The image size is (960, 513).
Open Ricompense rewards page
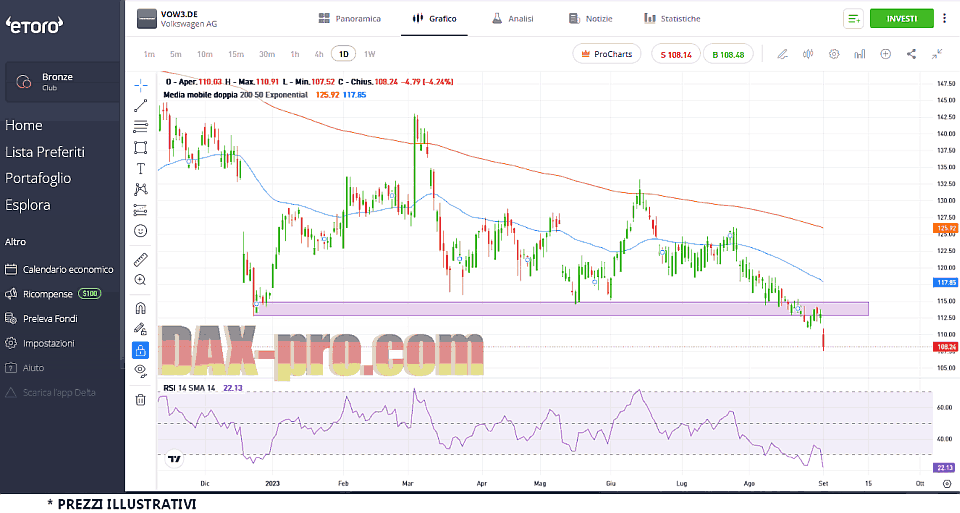point(53,294)
